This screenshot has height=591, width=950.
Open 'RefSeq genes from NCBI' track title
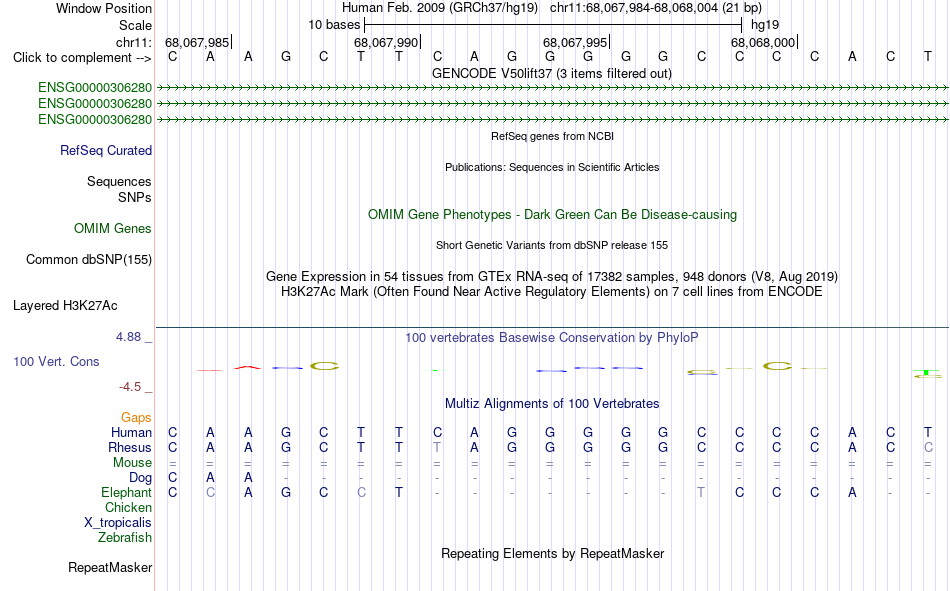click(552, 136)
